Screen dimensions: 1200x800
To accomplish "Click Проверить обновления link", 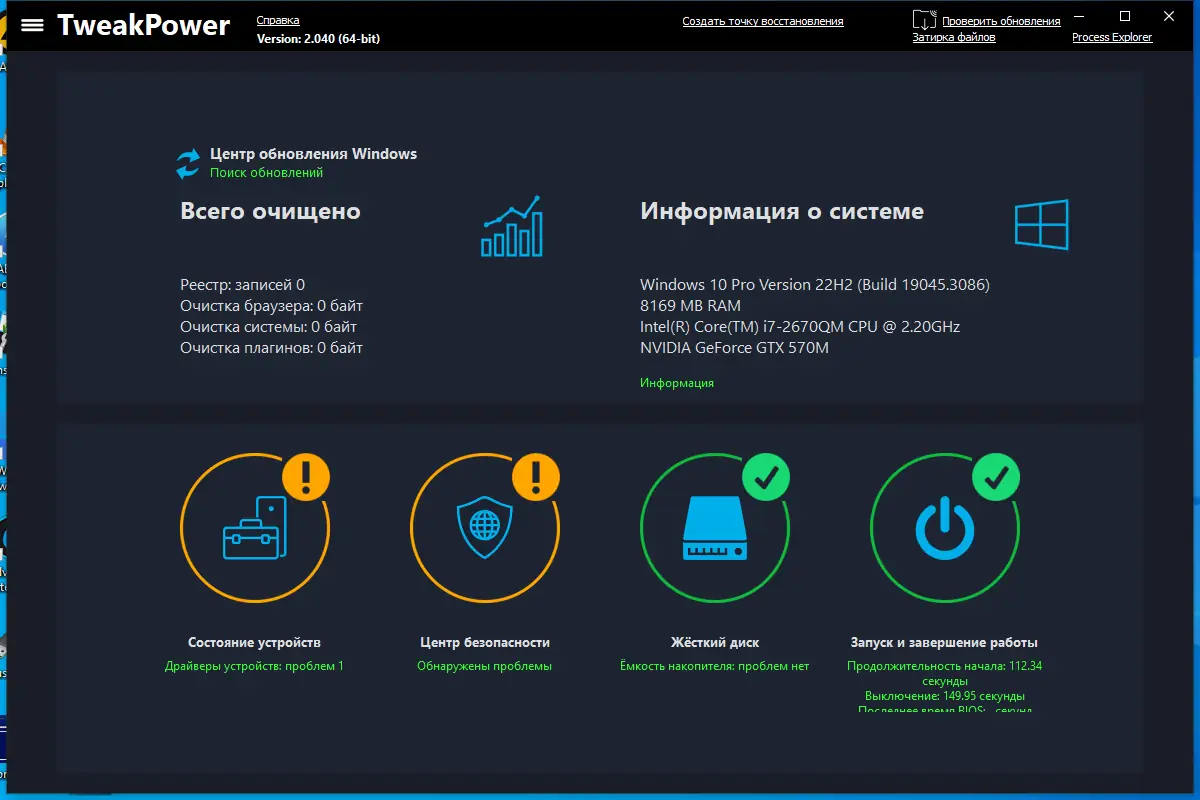I will click(x=1001, y=21).
